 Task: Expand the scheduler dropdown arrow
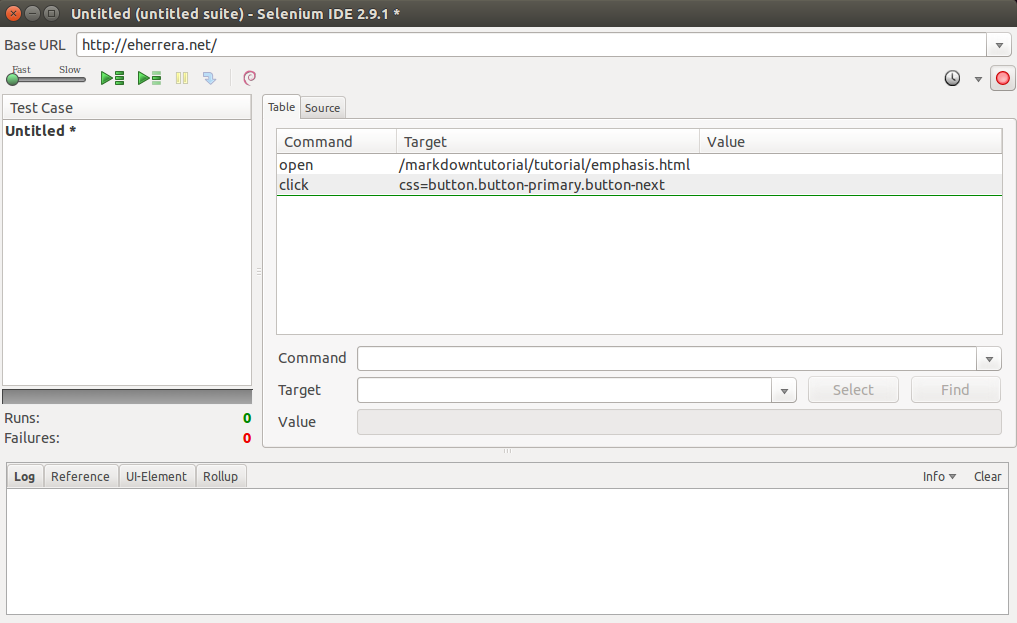(978, 79)
